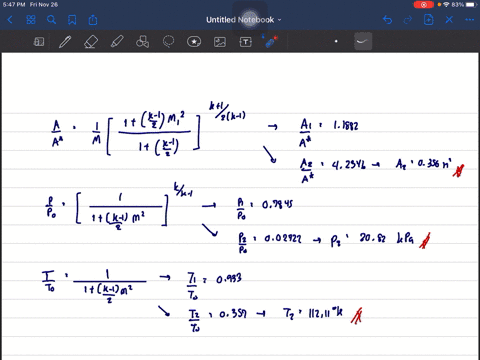Tap the red screen recording indicator
Image resolution: width=480 pixels, height=360 pixels.
tap(424, 5)
